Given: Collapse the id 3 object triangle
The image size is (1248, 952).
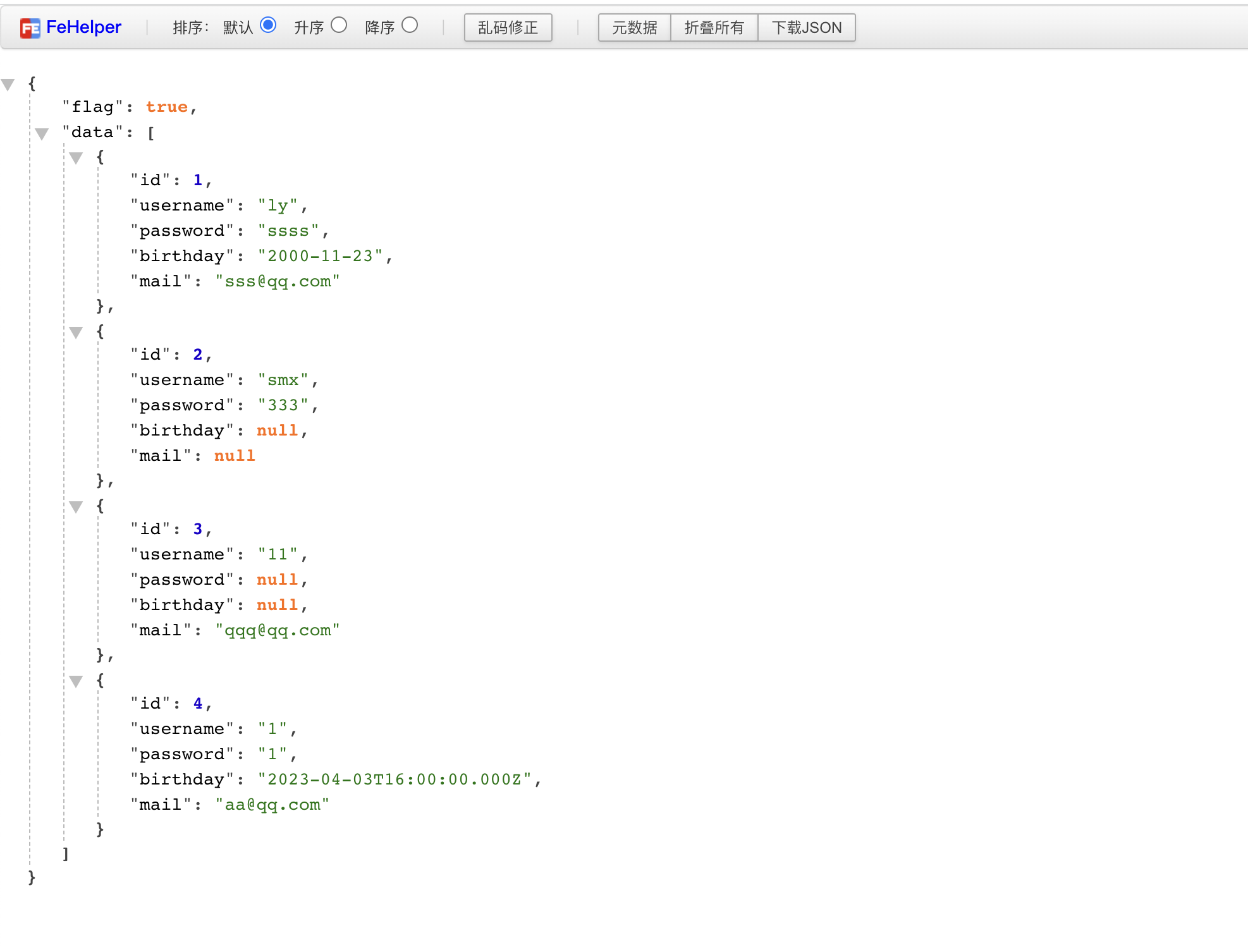Looking at the screenshot, I should [76, 507].
